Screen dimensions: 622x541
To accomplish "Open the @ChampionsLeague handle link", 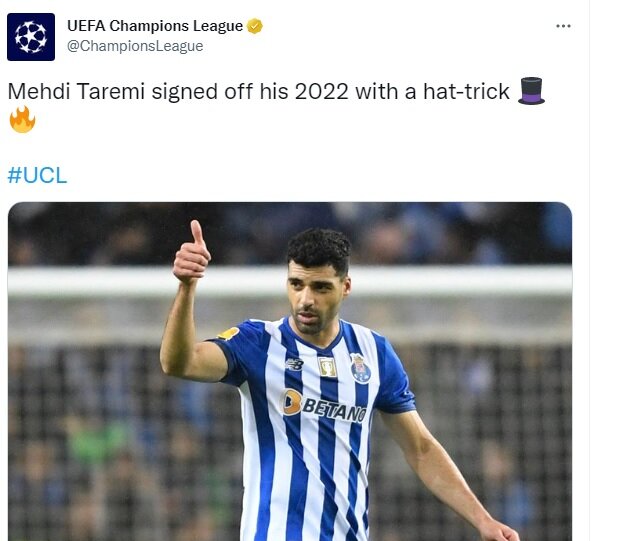I will (x=135, y=46).
